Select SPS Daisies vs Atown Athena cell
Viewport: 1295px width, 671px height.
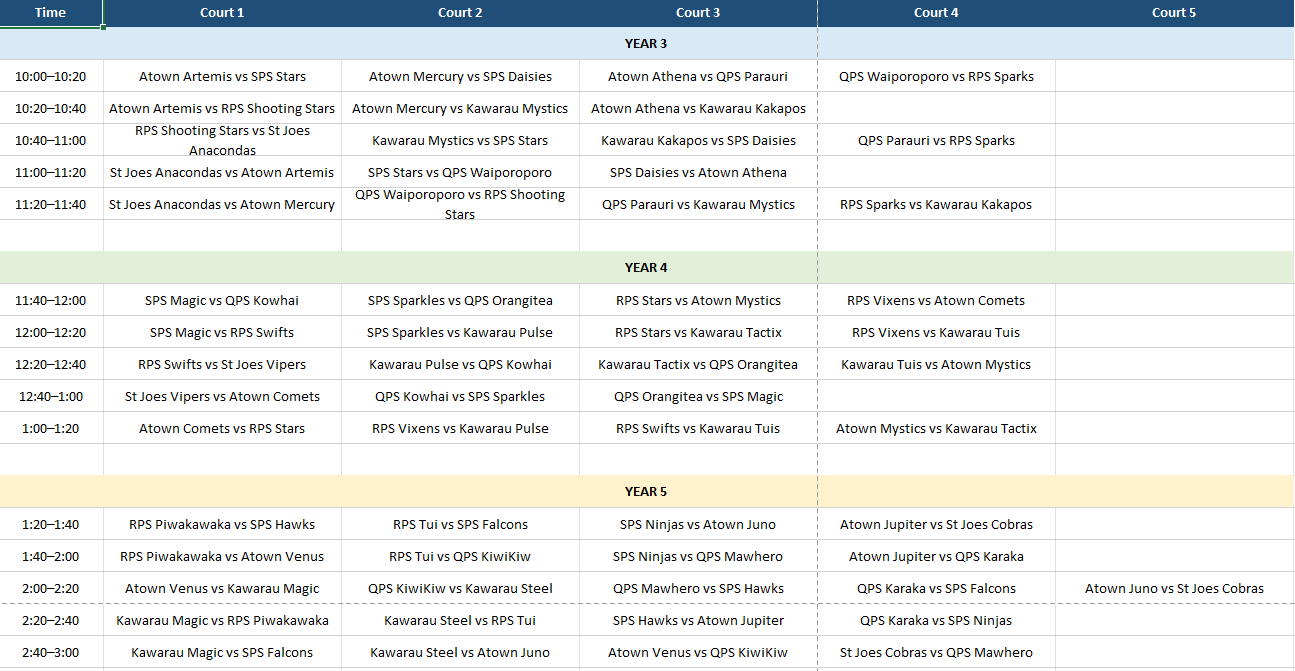(698, 173)
